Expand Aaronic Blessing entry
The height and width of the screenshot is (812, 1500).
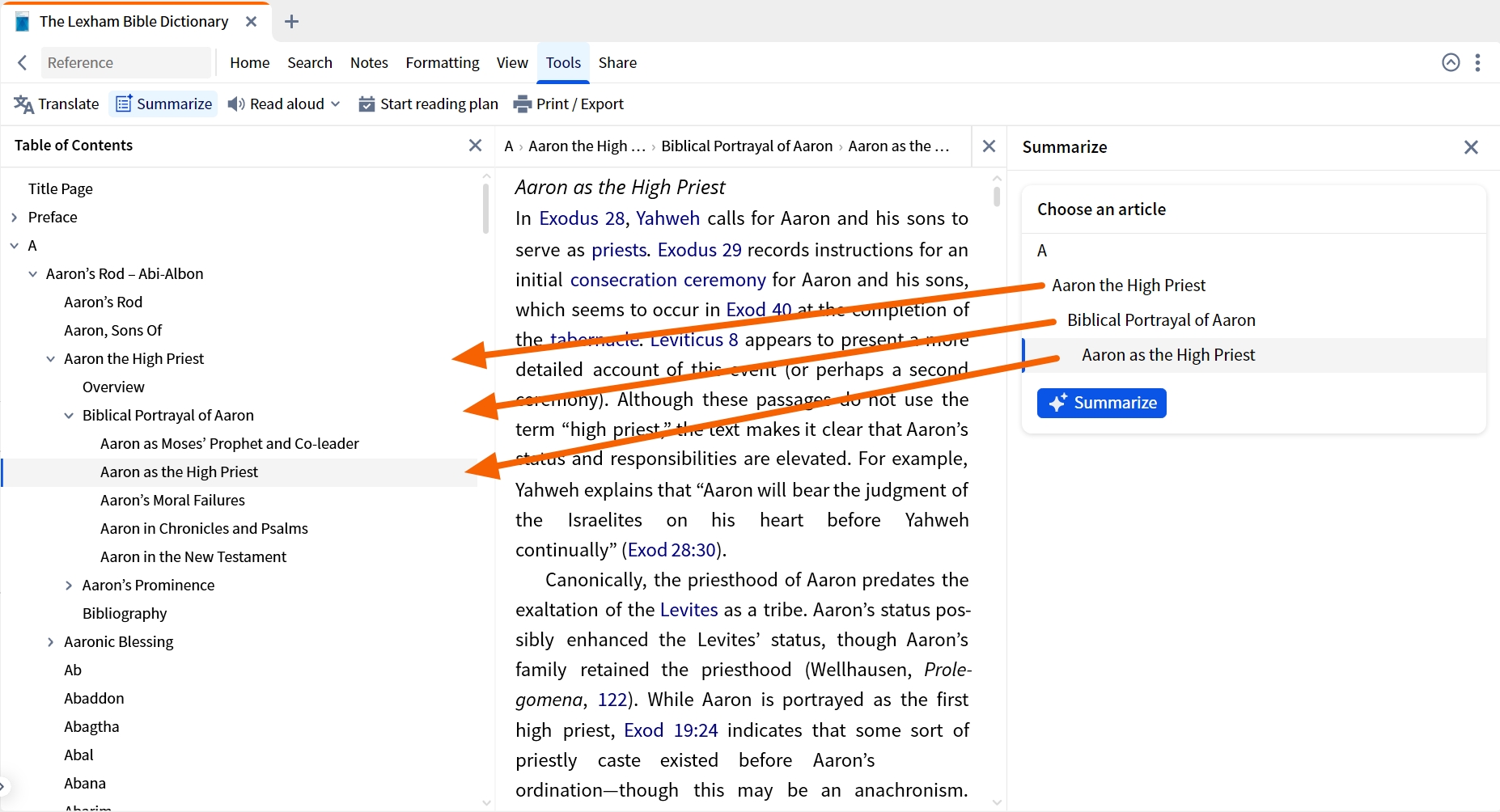click(51, 641)
